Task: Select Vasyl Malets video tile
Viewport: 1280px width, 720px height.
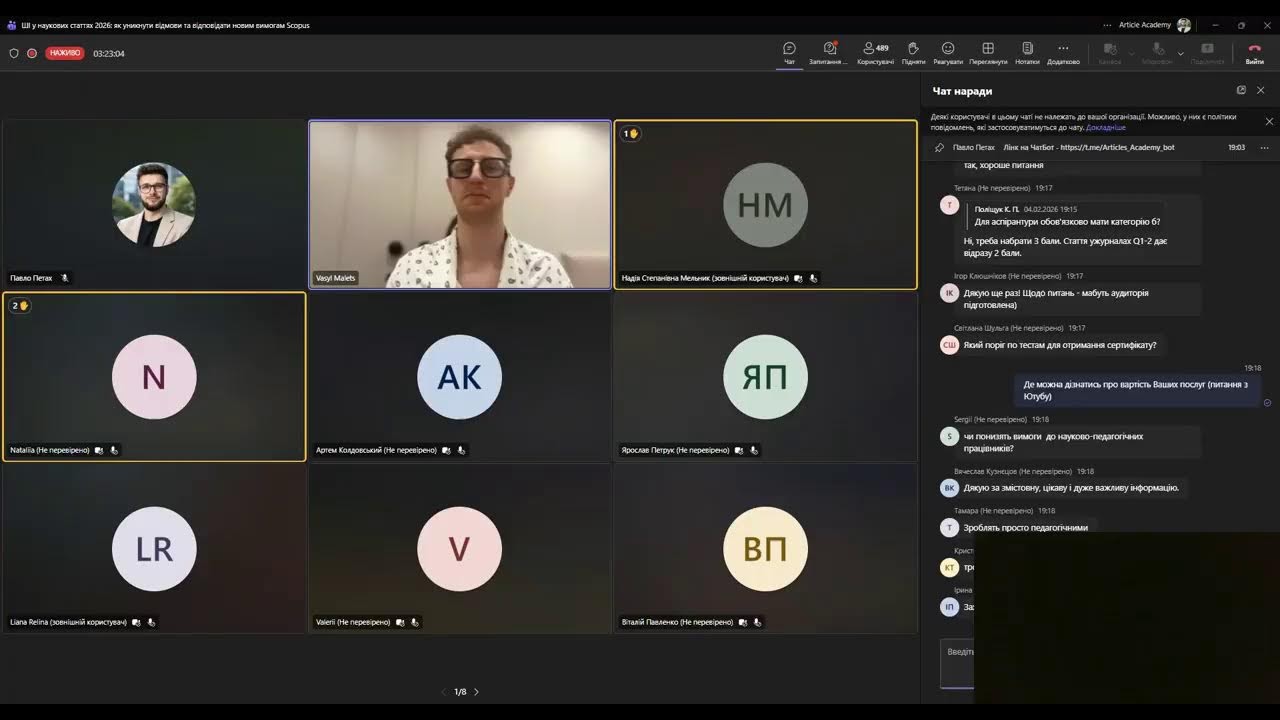Action: point(460,205)
